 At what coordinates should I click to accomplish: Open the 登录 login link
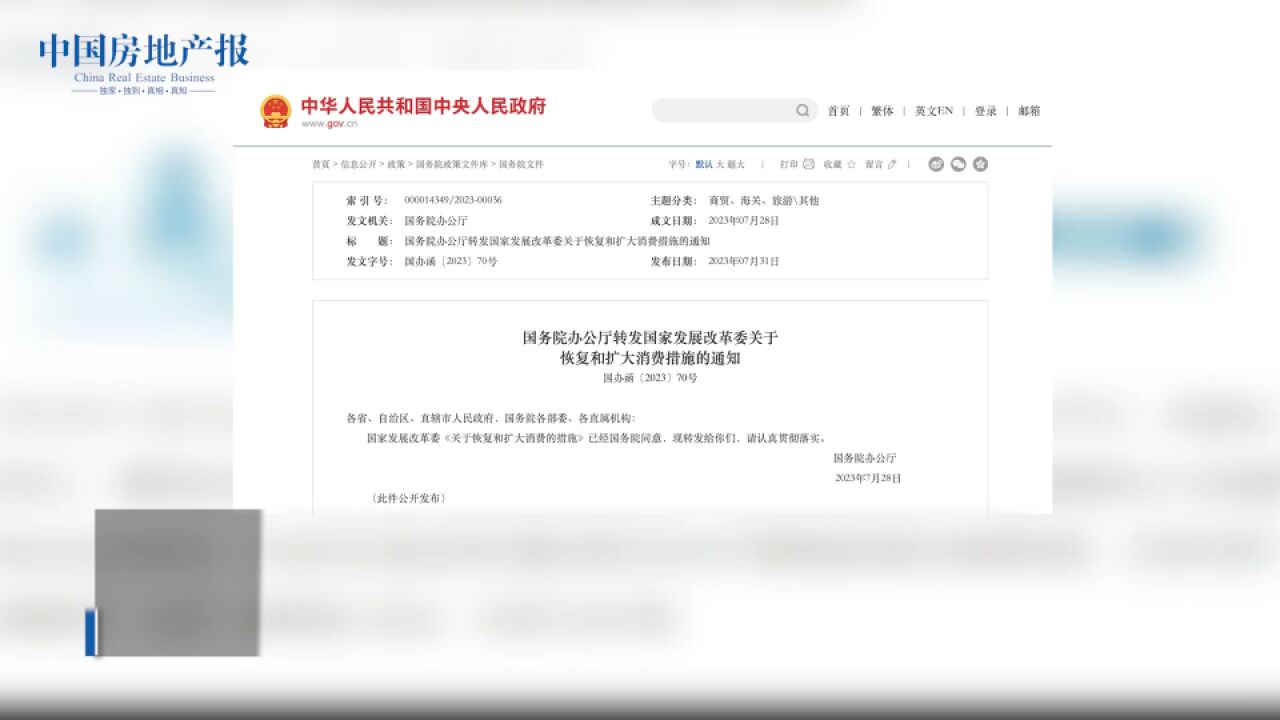pos(986,111)
